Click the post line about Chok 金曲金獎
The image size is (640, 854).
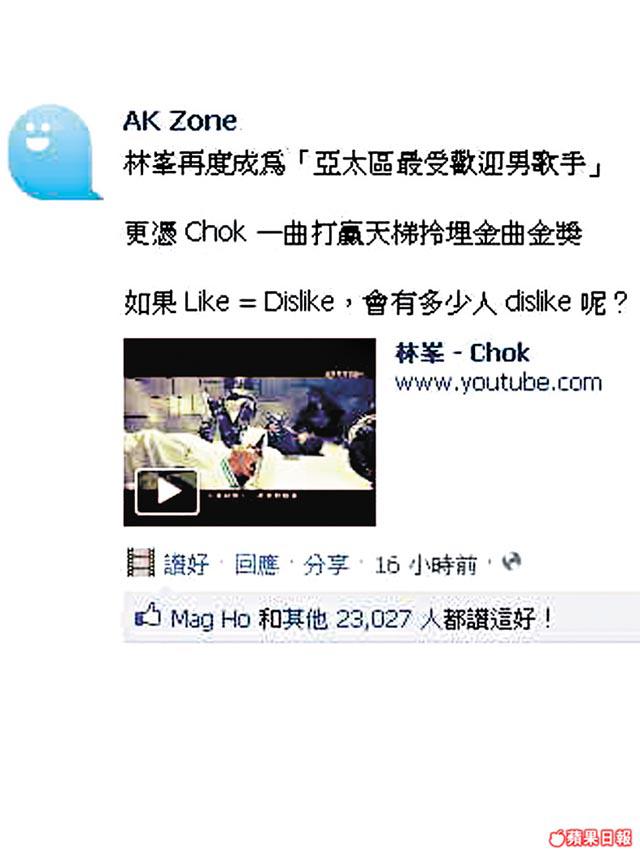pos(353,234)
